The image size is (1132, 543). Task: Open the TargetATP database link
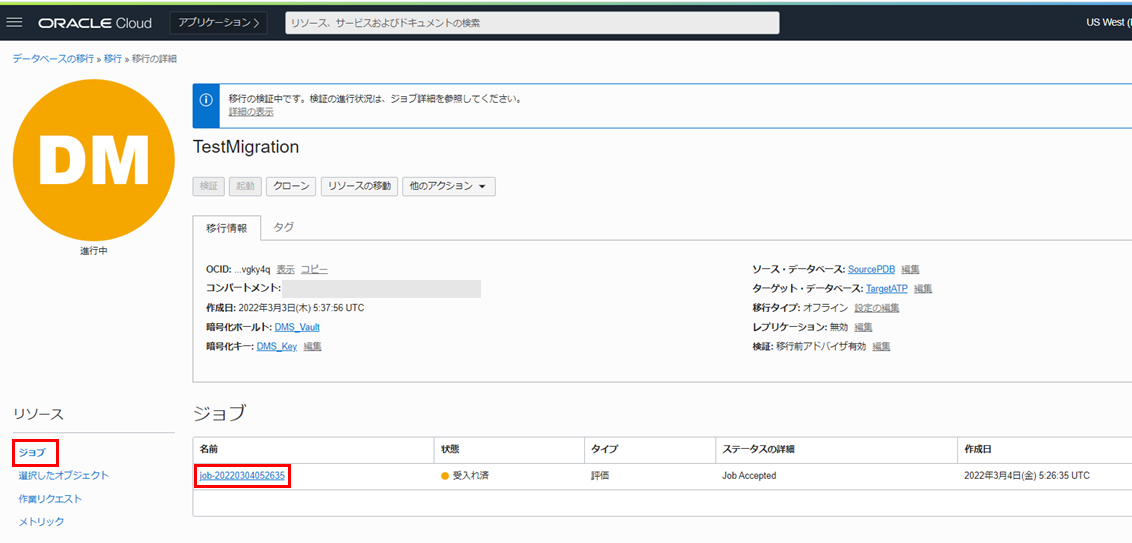click(x=885, y=289)
